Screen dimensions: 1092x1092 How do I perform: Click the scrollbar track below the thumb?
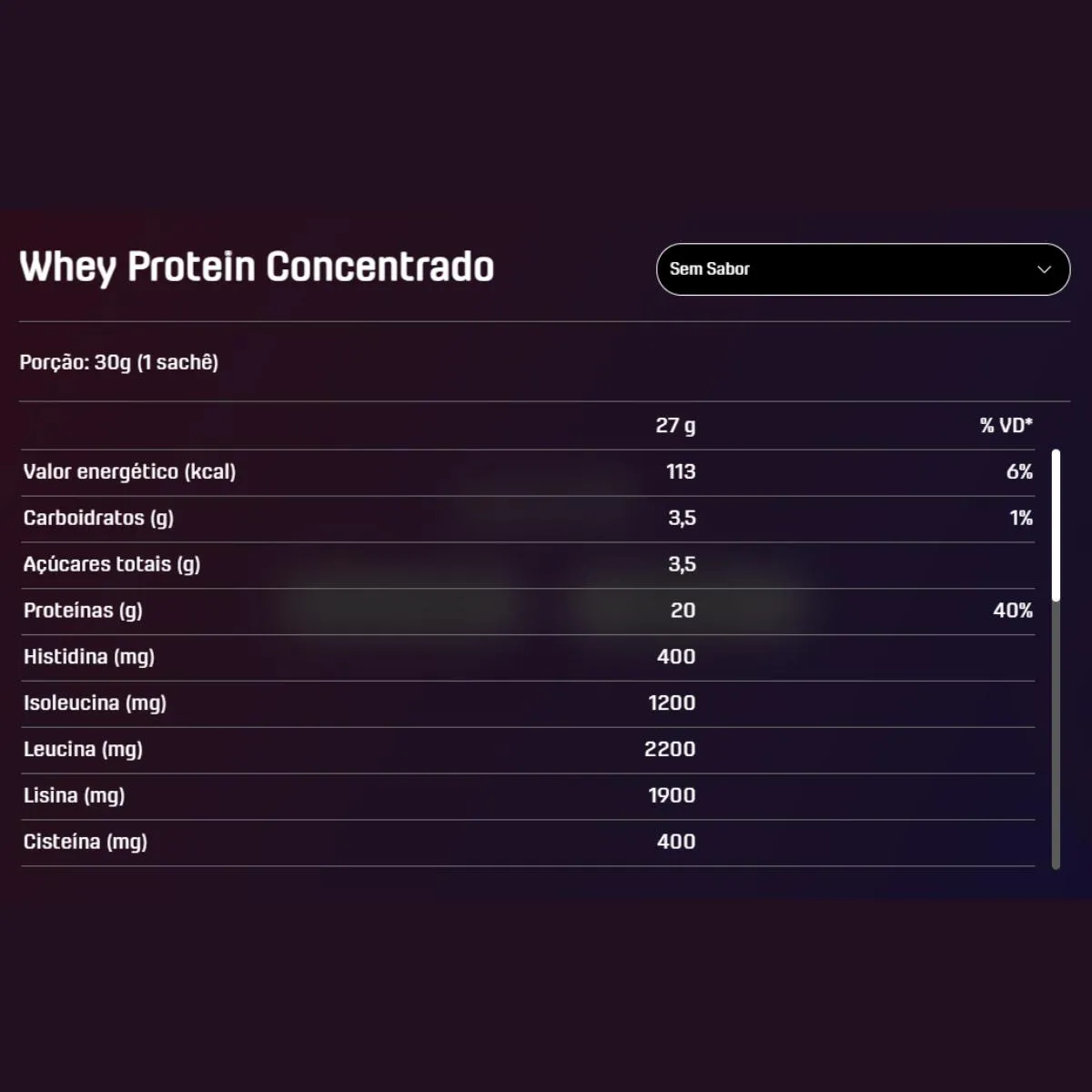pyautogui.click(x=1056, y=735)
